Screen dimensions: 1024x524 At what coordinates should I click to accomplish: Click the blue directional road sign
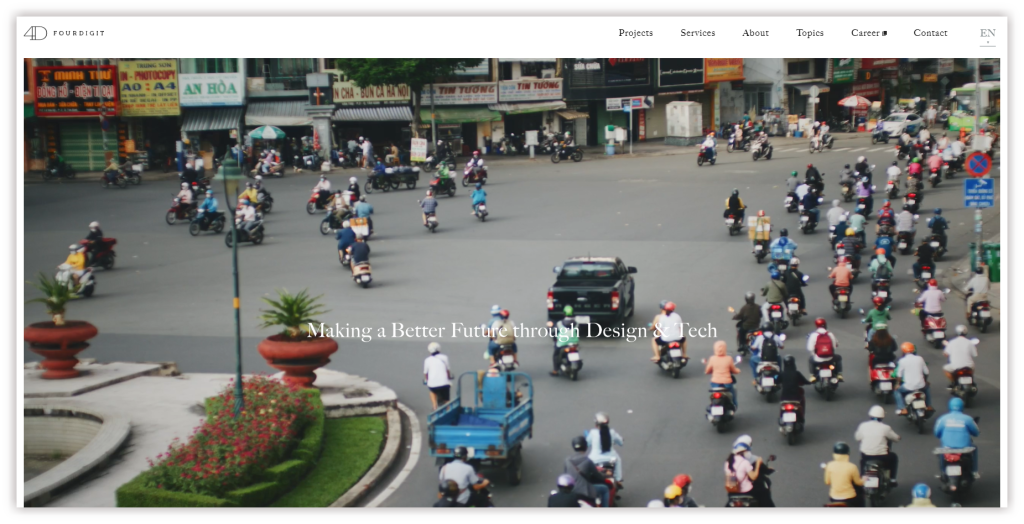click(x=979, y=193)
